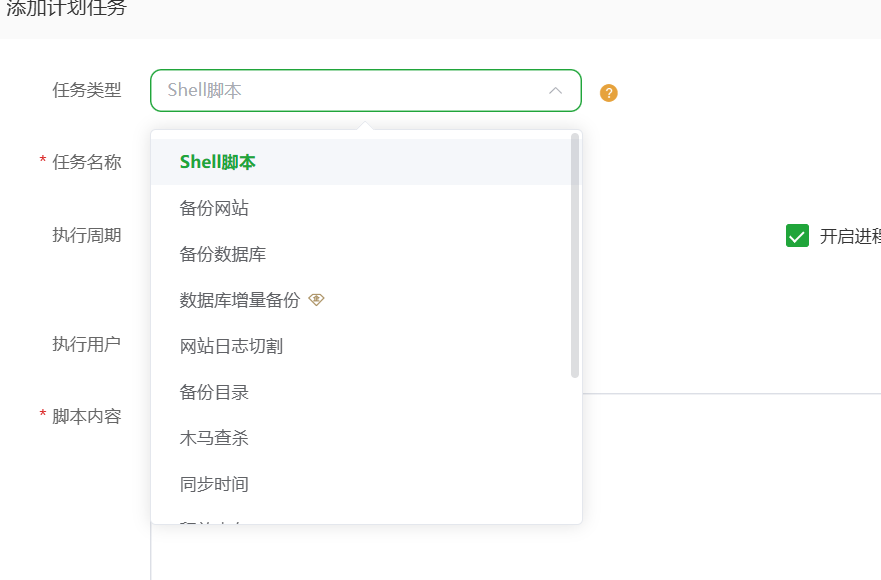Screen dimensions: 881x580
Task: Click the 执行周期 label
Action: click(x=87, y=235)
